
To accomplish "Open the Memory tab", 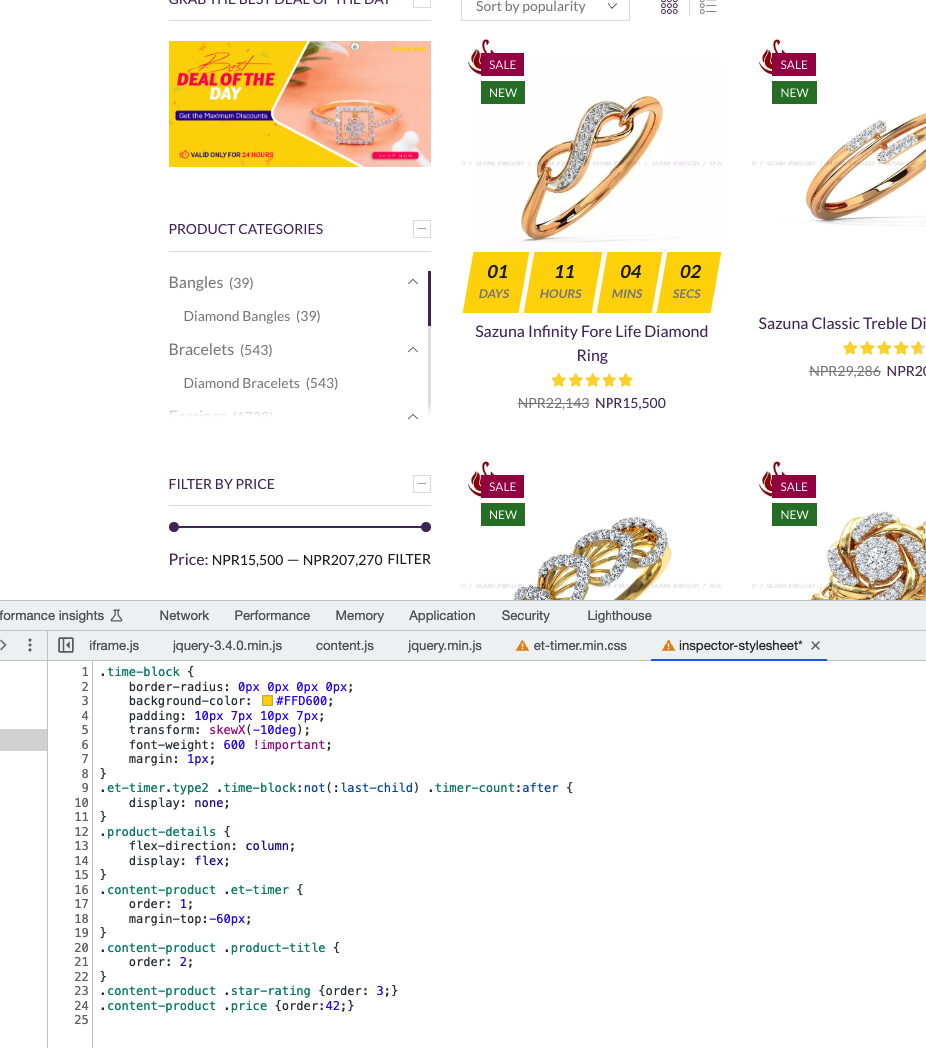I will [x=360, y=616].
